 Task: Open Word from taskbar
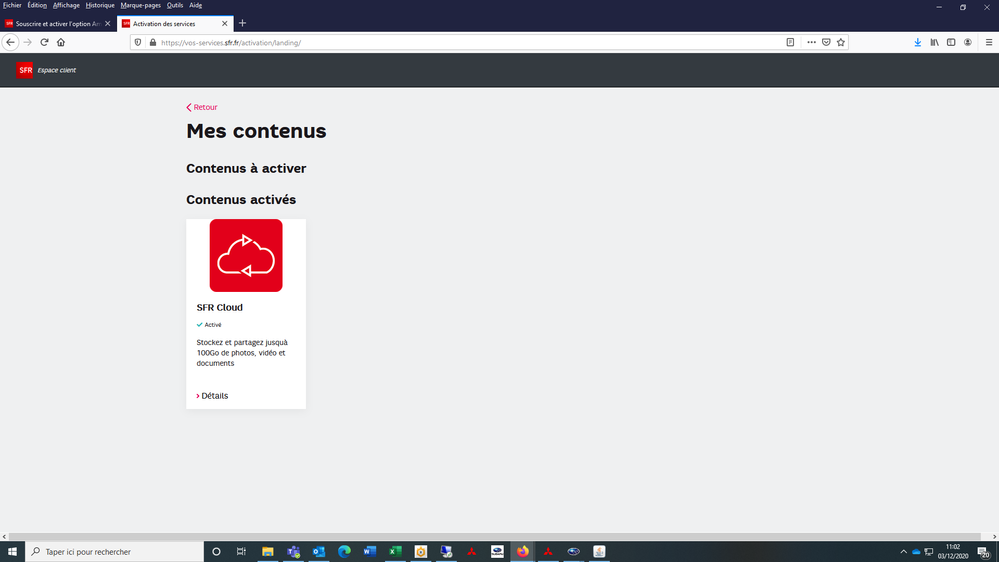coord(370,551)
